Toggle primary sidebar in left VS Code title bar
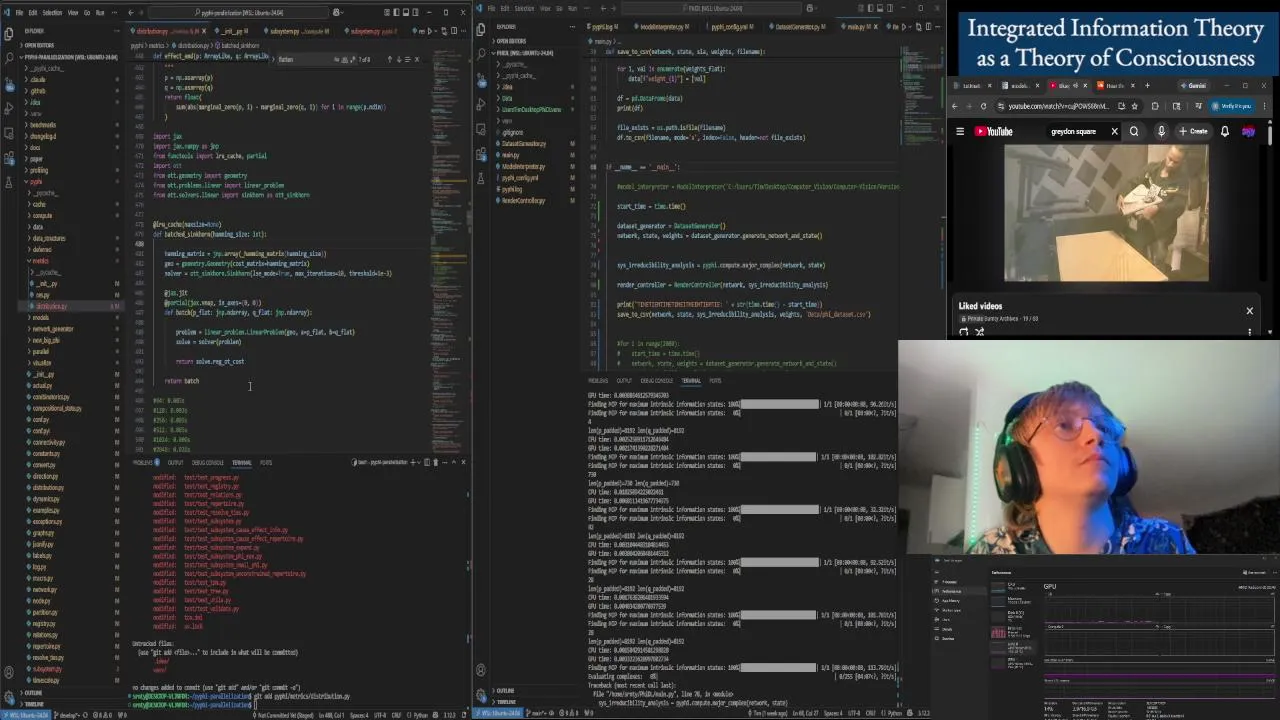Screen dimensions: 1280x720 click(x=396, y=12)
